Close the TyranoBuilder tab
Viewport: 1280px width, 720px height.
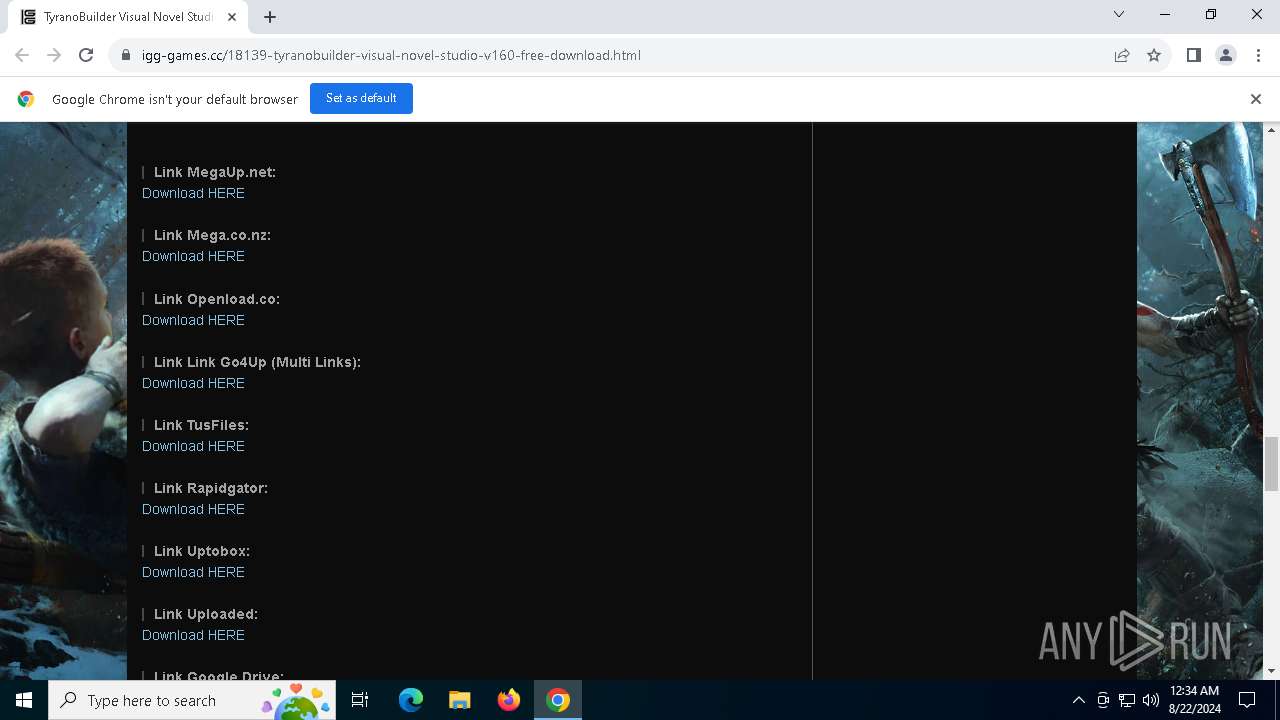[x=232, y=16]
